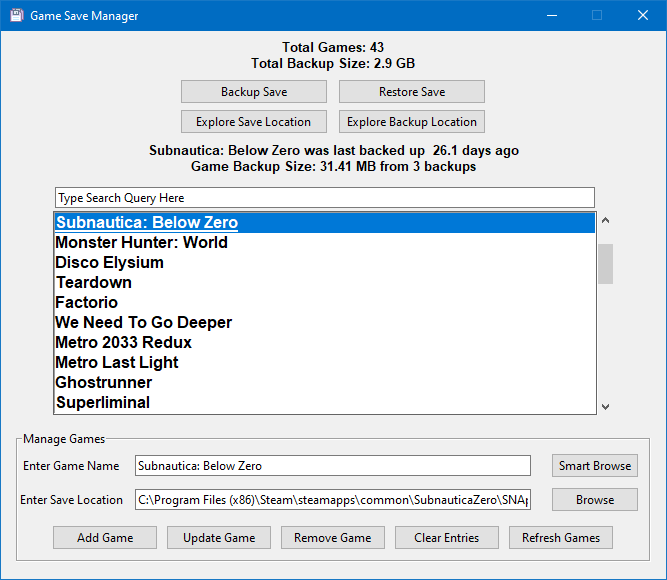This screenshot has height=580, width=667.
Task: Select Metro 2033 Redux entry
Action: (325, 343)
